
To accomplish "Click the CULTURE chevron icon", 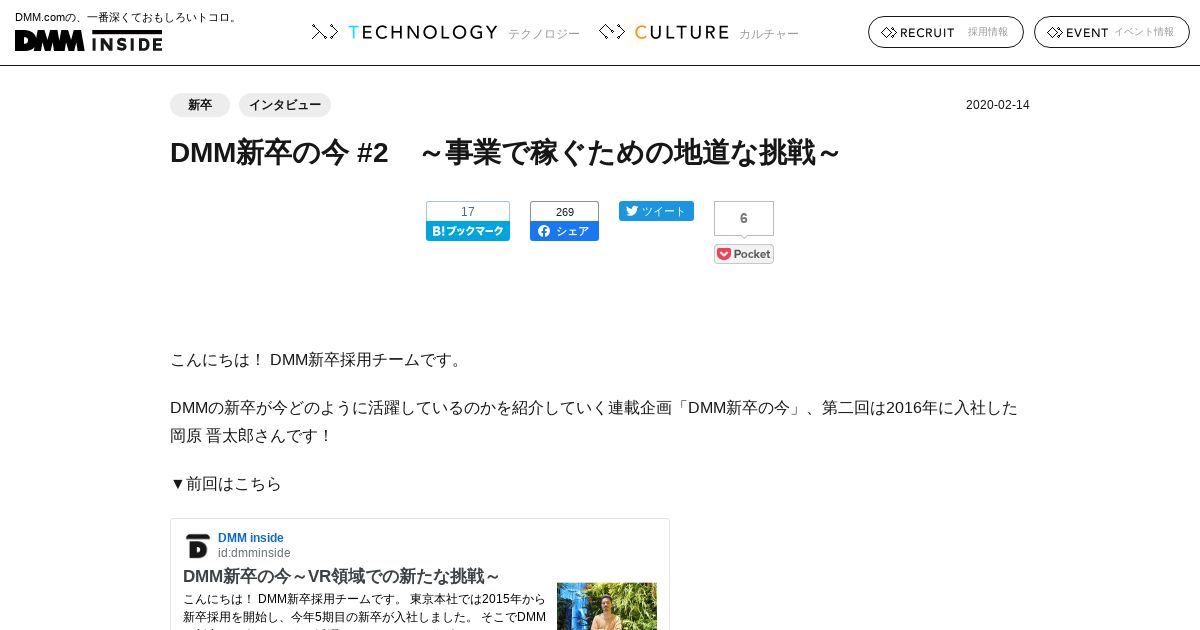I will point(612,32).
